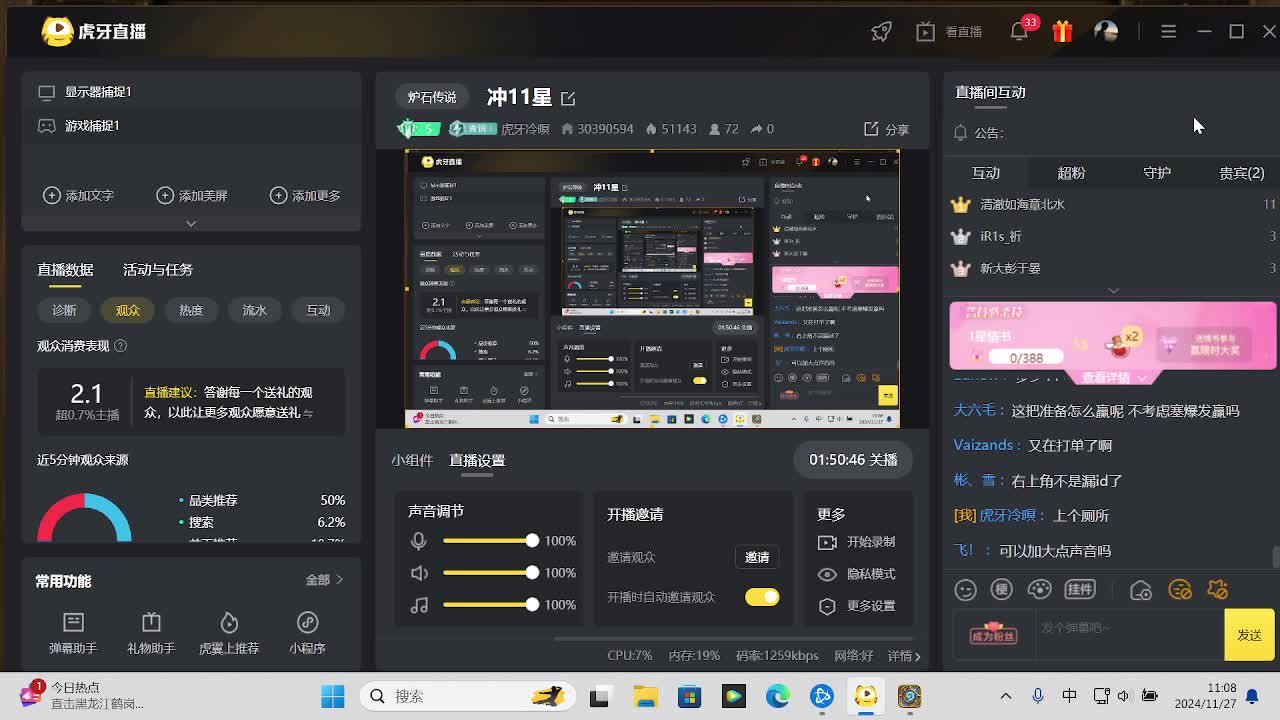This screenshot has height=720, width=1280.
Task: Click the rocket icon in title bar
Action: click(x=881, y=32)
